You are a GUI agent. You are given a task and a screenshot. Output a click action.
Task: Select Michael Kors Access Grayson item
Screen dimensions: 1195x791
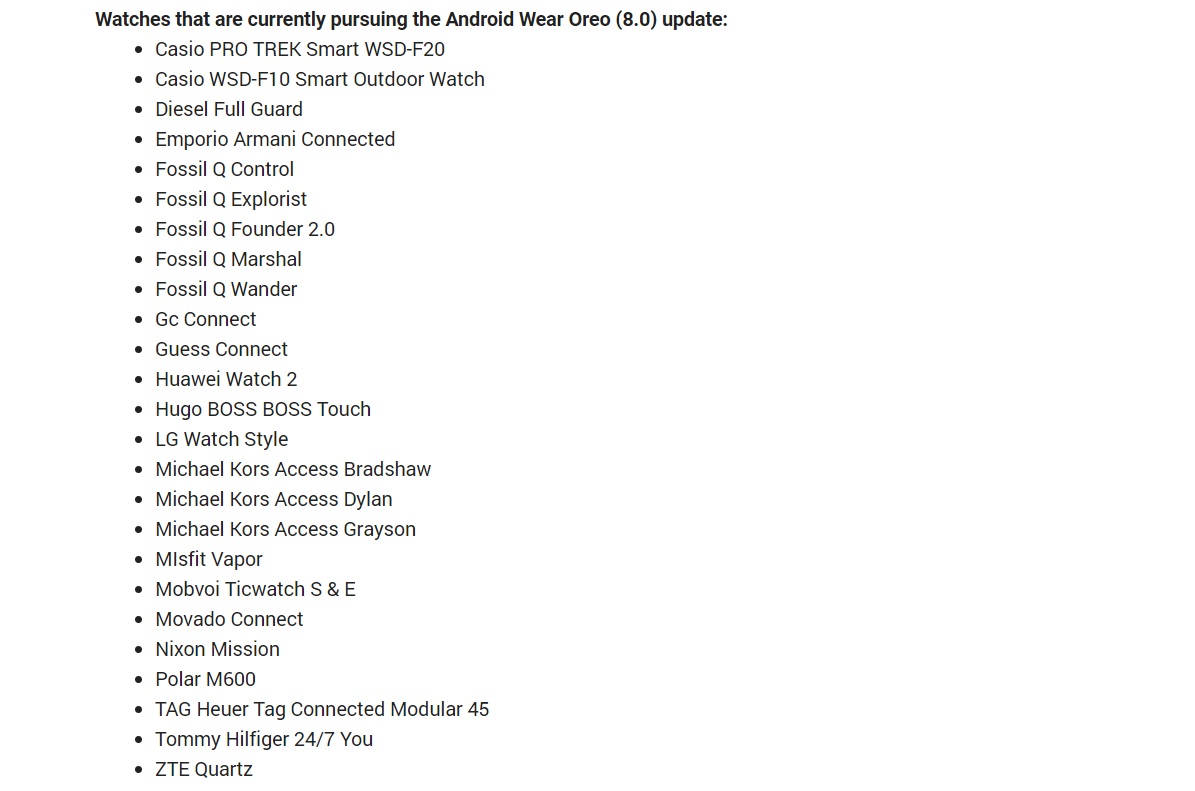click(x=285, y=530)
